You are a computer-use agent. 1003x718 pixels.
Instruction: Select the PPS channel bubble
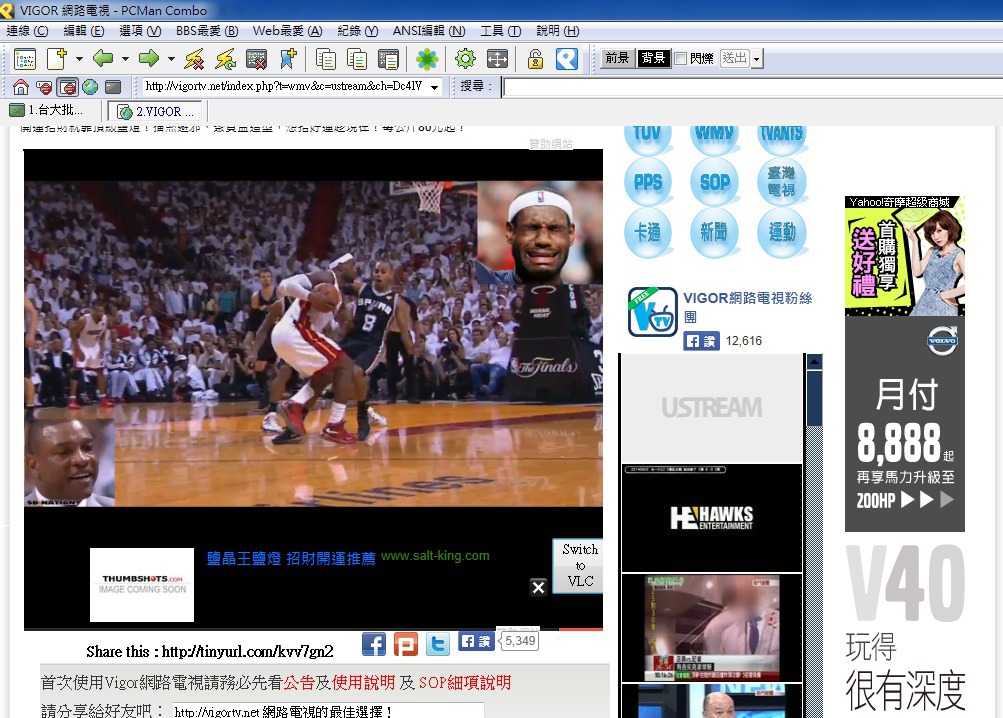point(648,182)
